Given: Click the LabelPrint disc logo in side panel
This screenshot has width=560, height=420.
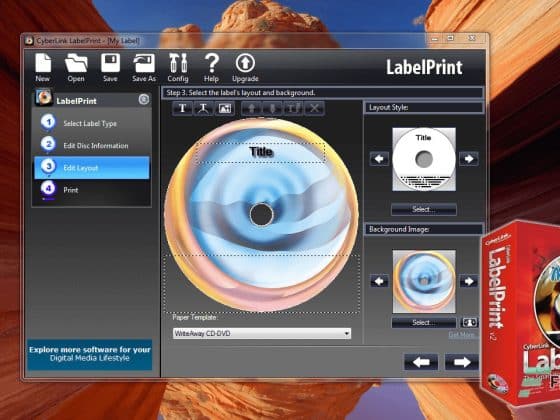Looking at the screenshot, I should click(44, 98).
